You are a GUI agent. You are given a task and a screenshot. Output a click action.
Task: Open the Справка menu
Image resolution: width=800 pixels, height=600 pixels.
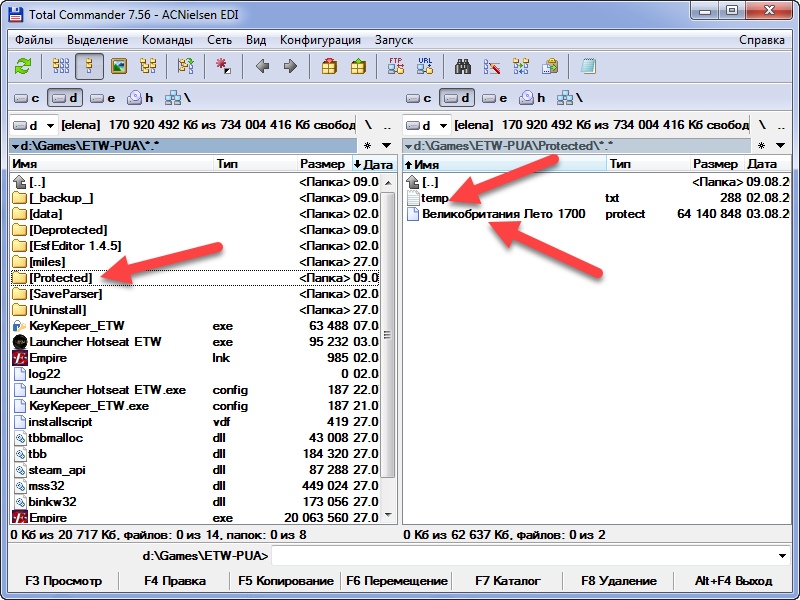pyautogui.click(x=762, y=40)
